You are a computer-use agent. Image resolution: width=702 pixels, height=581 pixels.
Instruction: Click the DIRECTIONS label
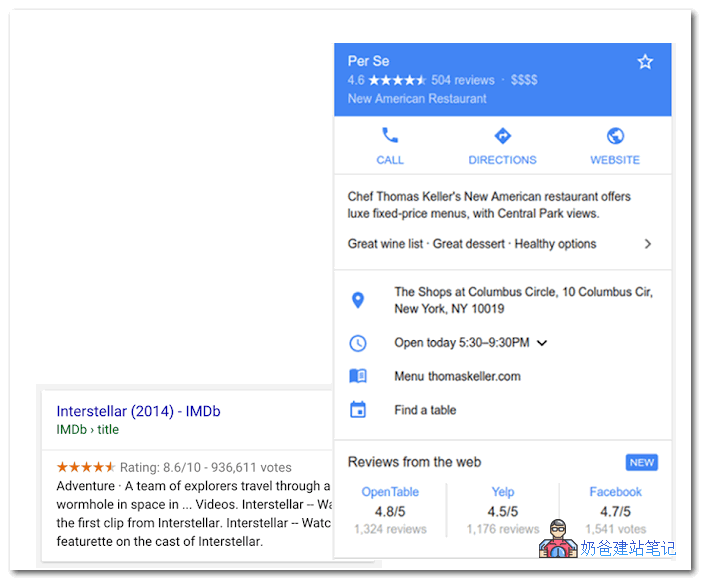pyautogui.click(x=502, y=160)
